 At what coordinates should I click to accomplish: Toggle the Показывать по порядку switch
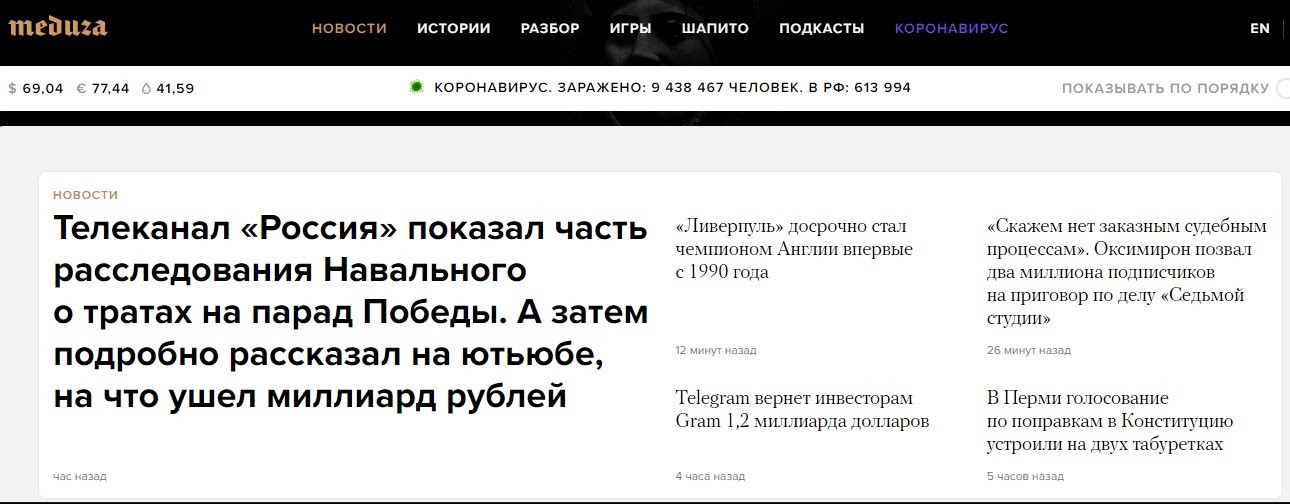1282,88
